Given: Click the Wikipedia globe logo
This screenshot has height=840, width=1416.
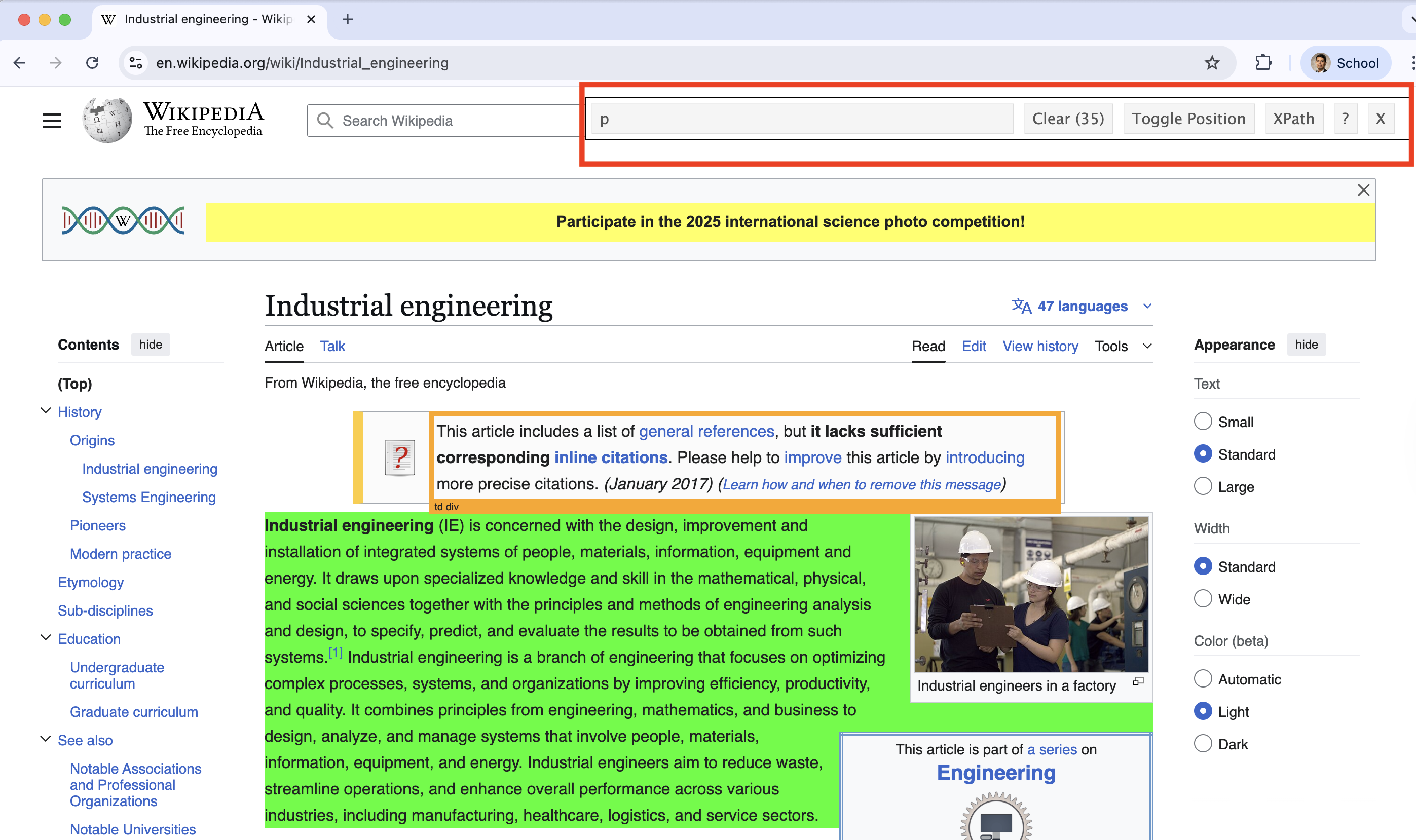Looking at the screenshot, I should pyautogui.click(x=107, y=120).
